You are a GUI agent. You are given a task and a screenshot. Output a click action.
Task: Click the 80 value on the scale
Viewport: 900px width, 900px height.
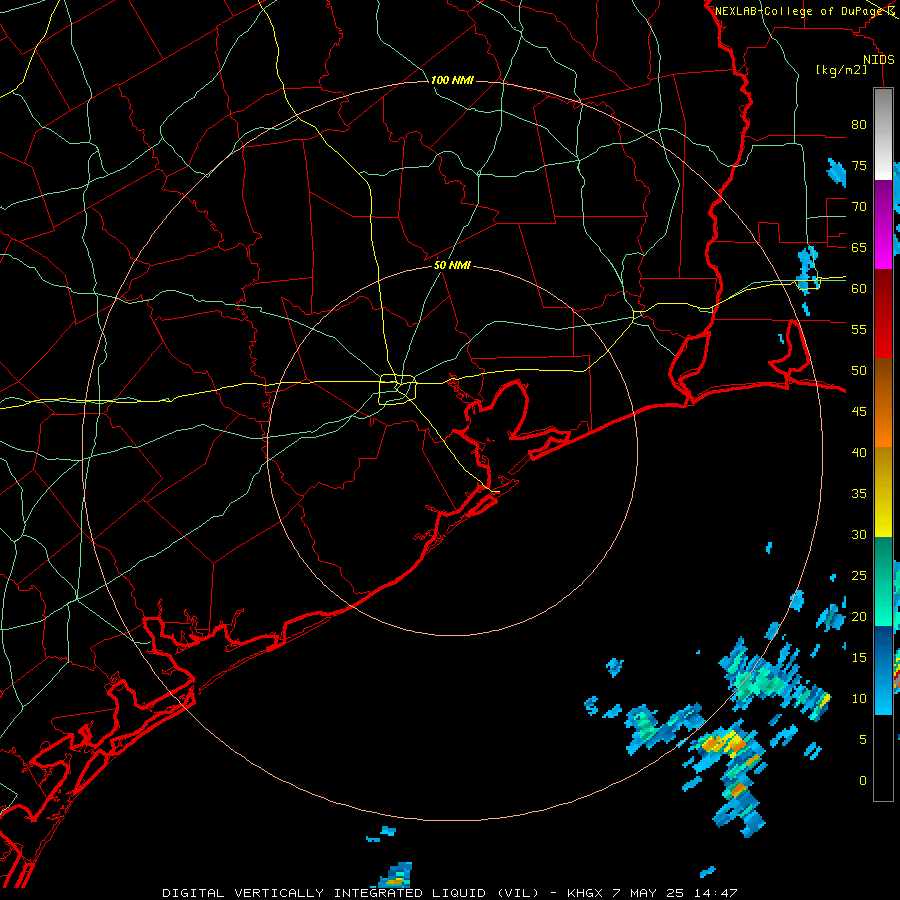click(859, 125)
